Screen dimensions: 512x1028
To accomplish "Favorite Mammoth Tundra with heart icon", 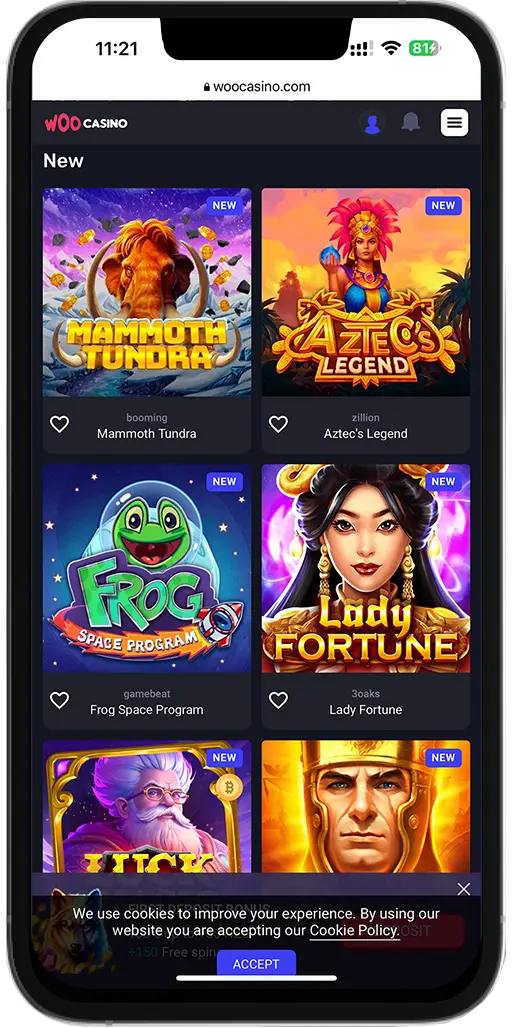I will (60, 425).
